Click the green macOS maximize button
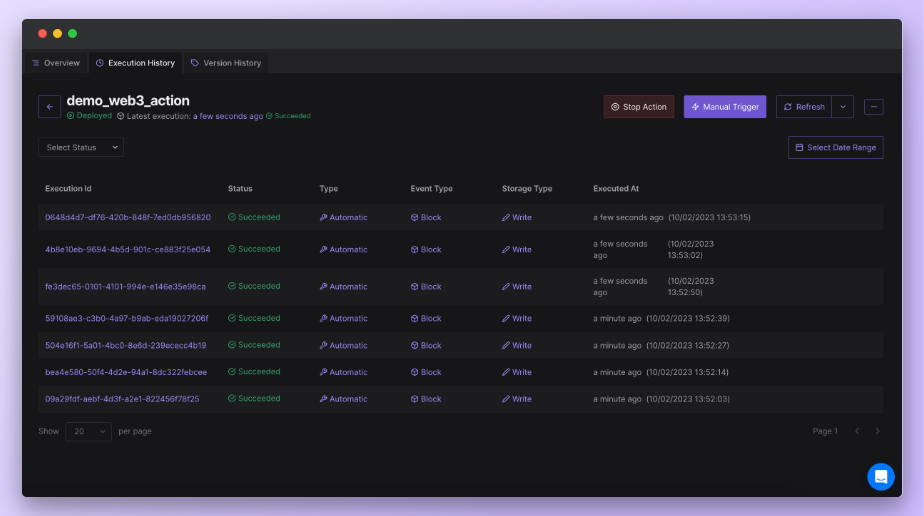This screenshot has width=924, height=516. [x=72, y=34]
